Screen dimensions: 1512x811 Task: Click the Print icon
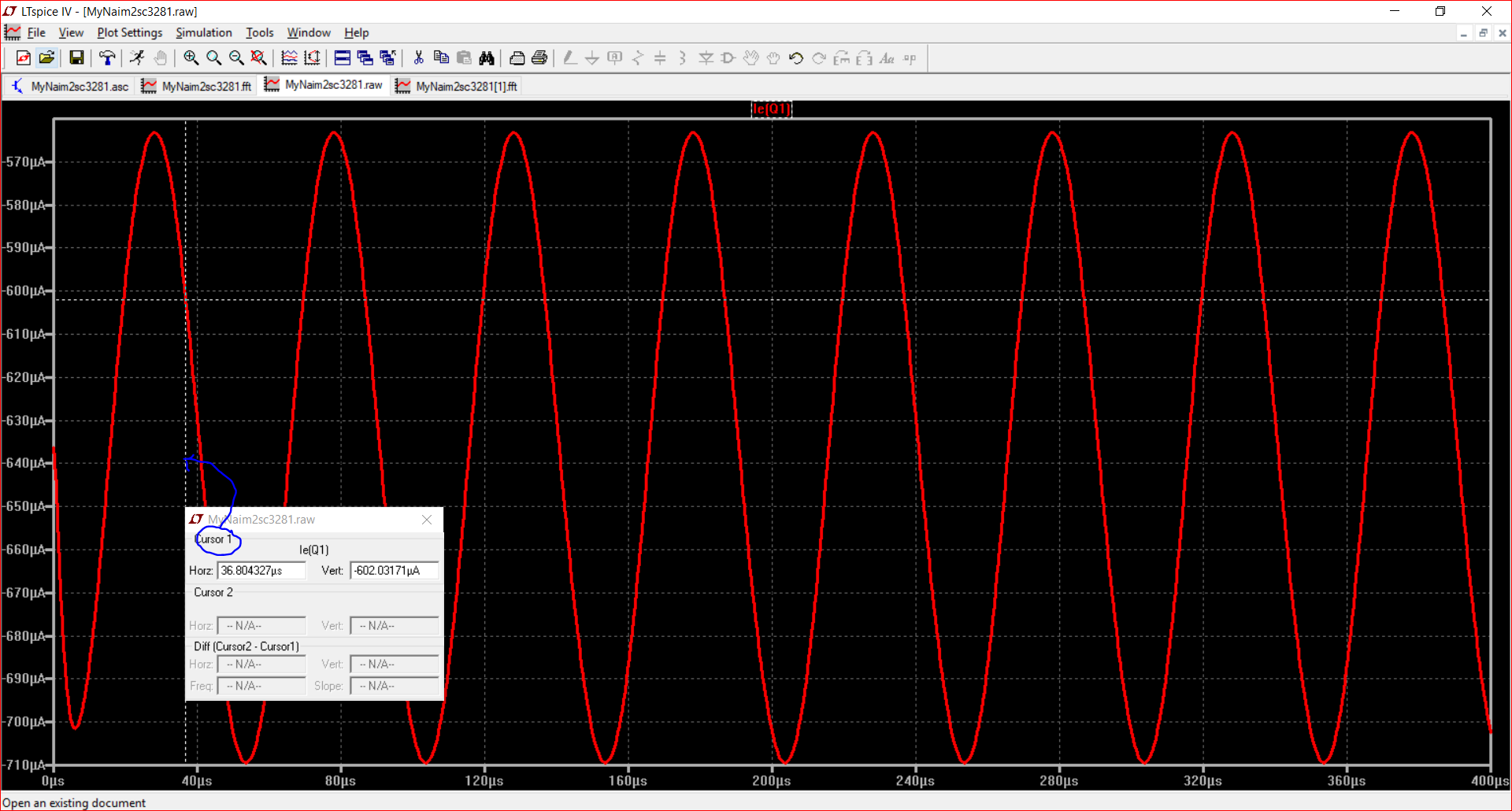point(539,57)
